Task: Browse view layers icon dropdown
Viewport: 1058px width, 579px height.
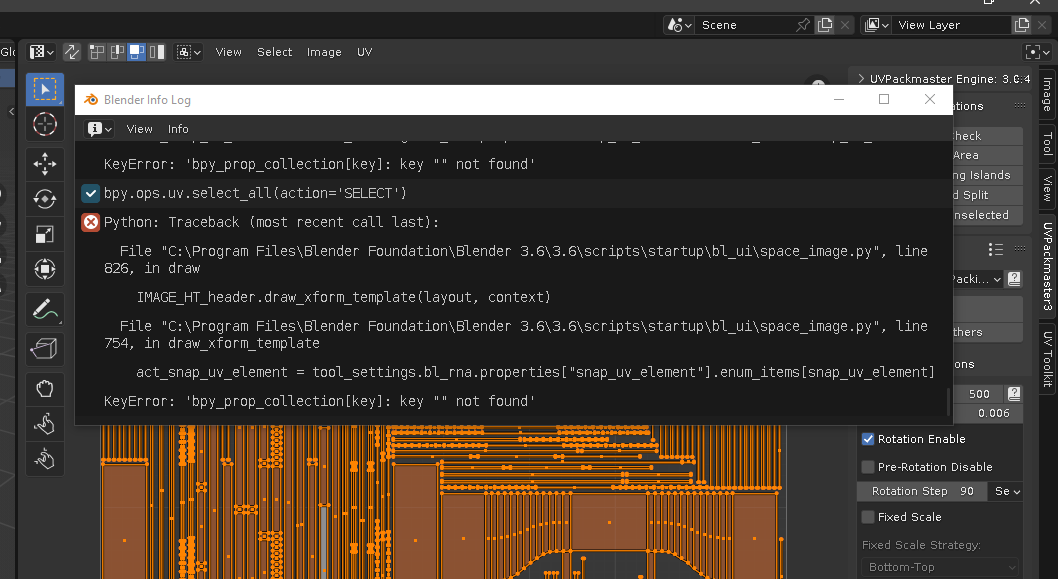Action: tap(876, 25)
